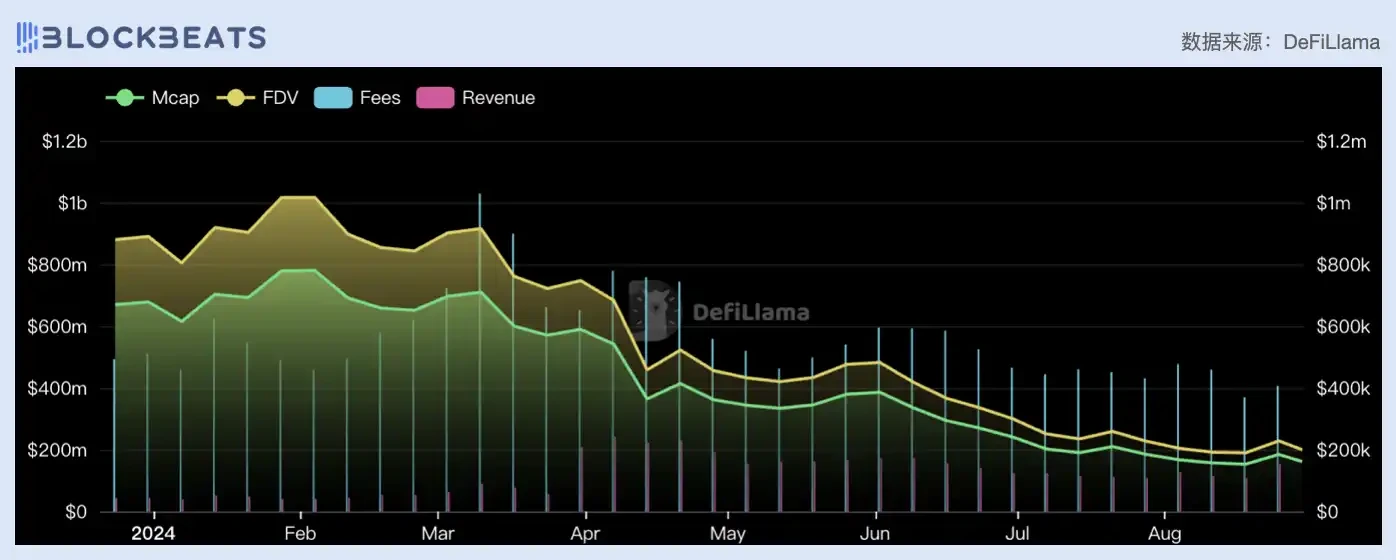Image resolution: width=1396 pixels, height=560 pixels.
Task: Click the Aug x-axis label
Action: 1165,533
